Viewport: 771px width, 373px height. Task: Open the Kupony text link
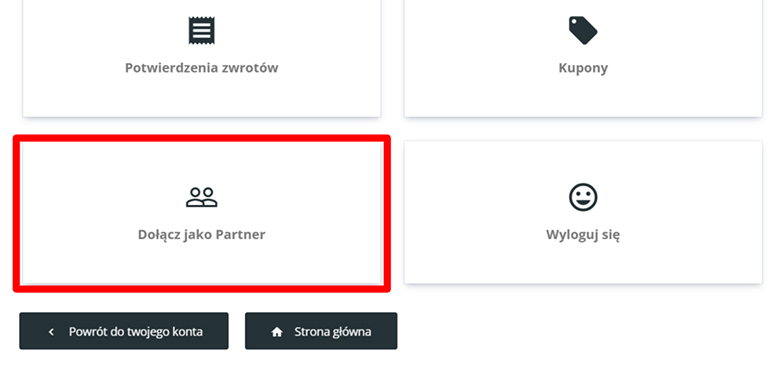(x=583, y=68)
